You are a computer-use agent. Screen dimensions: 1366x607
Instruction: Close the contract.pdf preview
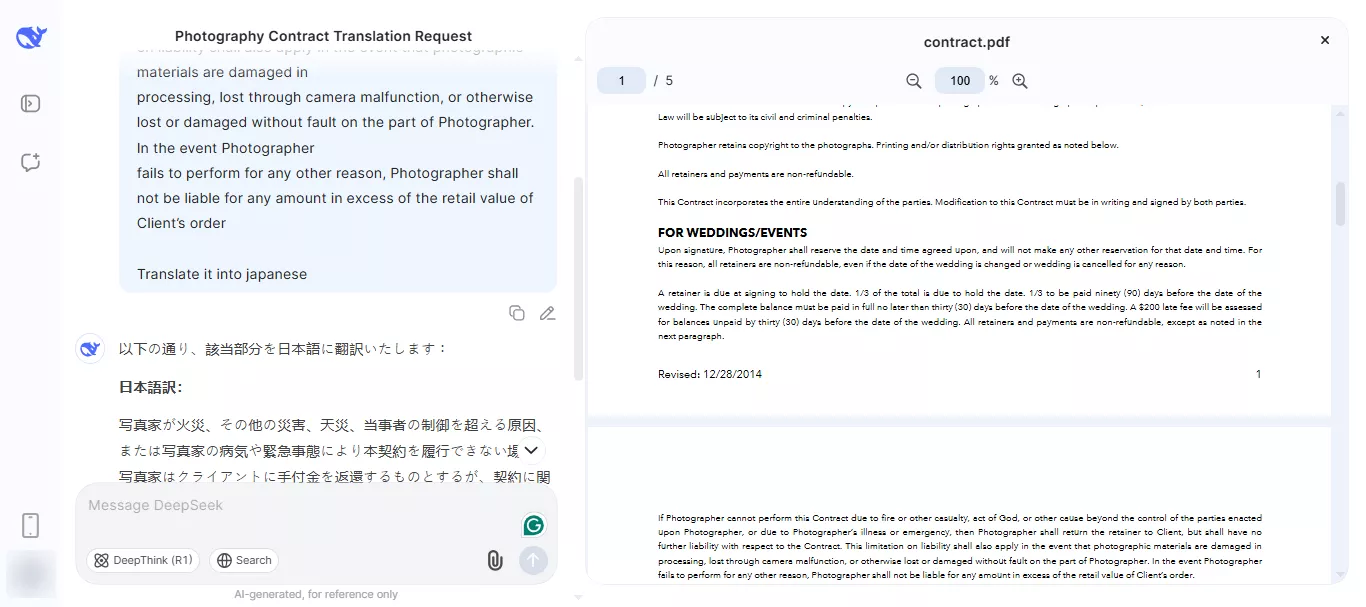pyautogui.click(x=1325, y=40)
